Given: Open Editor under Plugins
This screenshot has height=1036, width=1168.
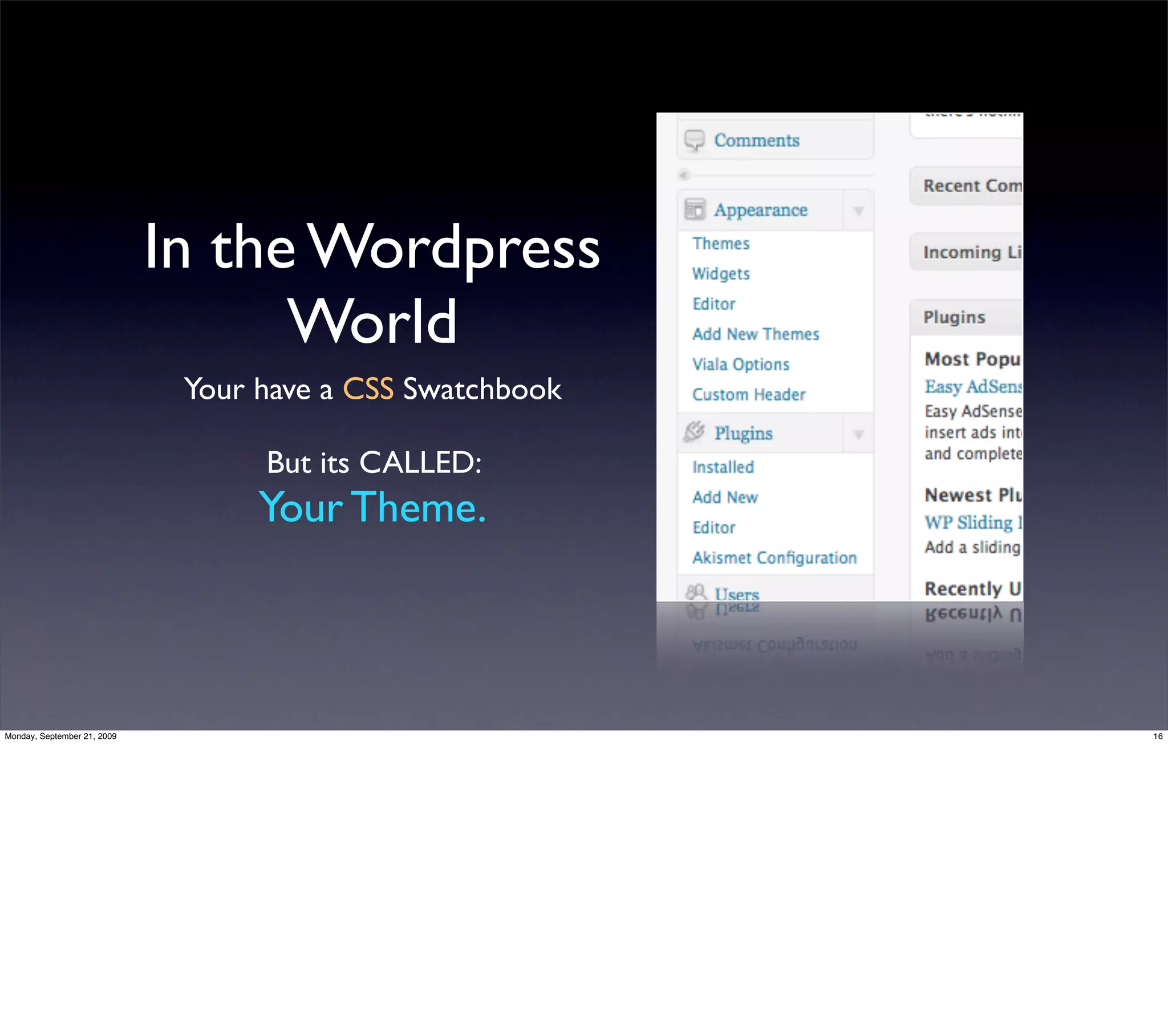Looking at the screenshot, I should (x=713, y=527).
